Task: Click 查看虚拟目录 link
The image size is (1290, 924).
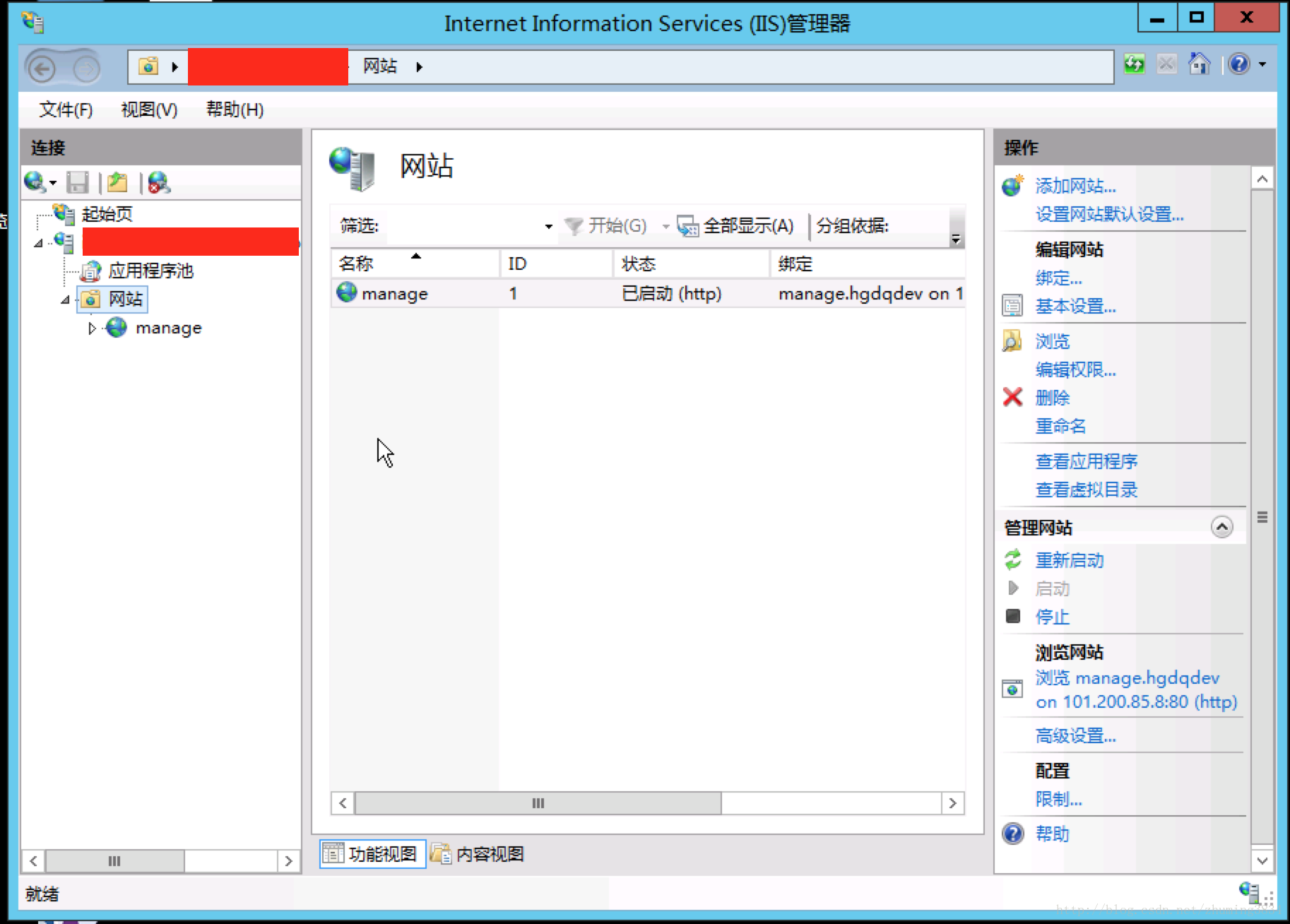Action: [1087, 490]
